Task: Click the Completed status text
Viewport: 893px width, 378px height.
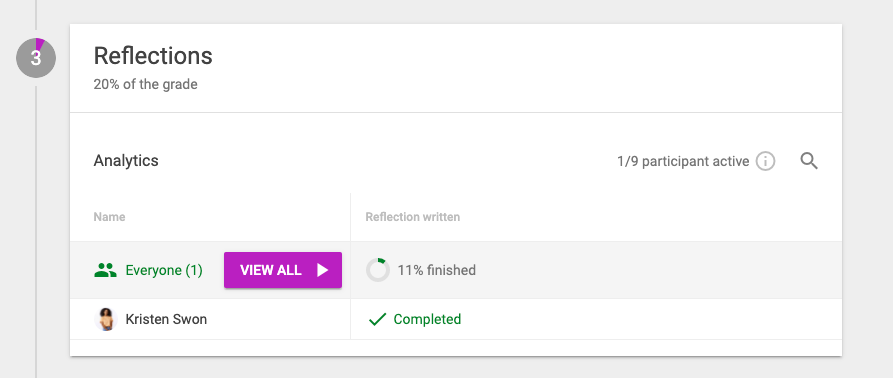Action: tap(427, 319)
